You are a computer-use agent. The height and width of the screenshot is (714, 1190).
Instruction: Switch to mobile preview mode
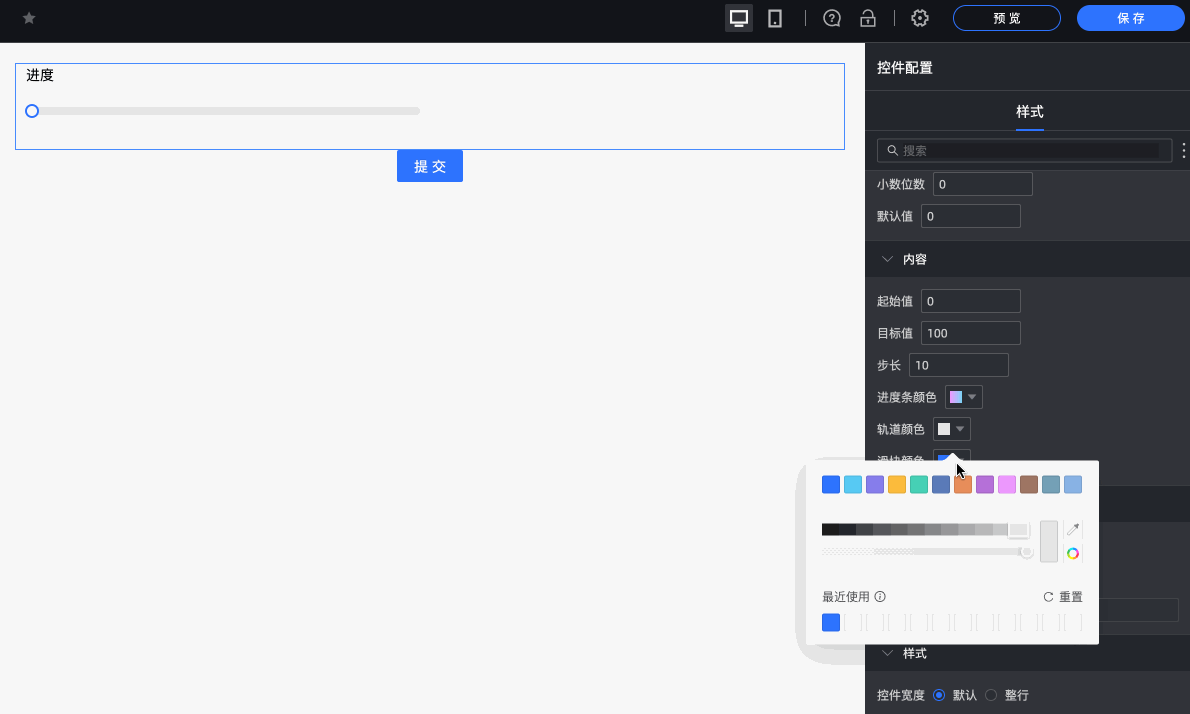pos(775,18)
